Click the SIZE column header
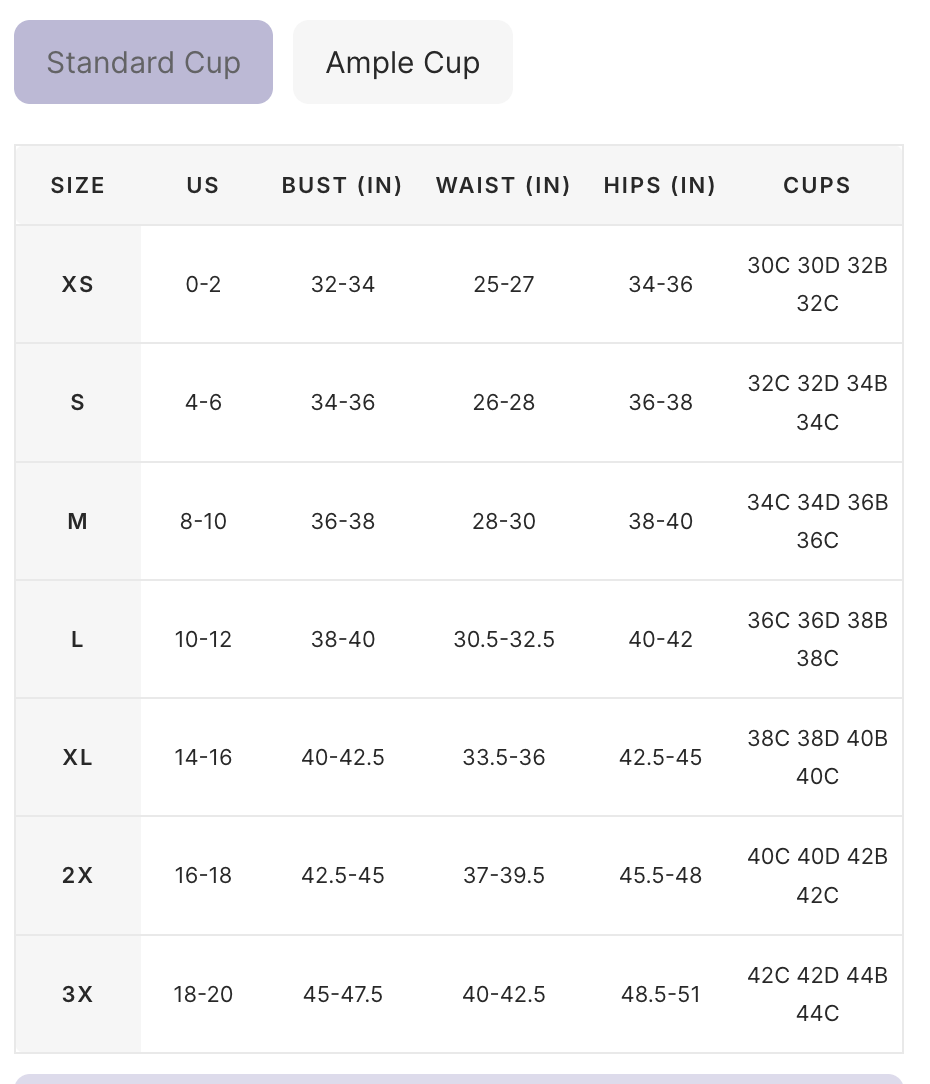The height and width of the screenshot is (1084, 930). 77,185
